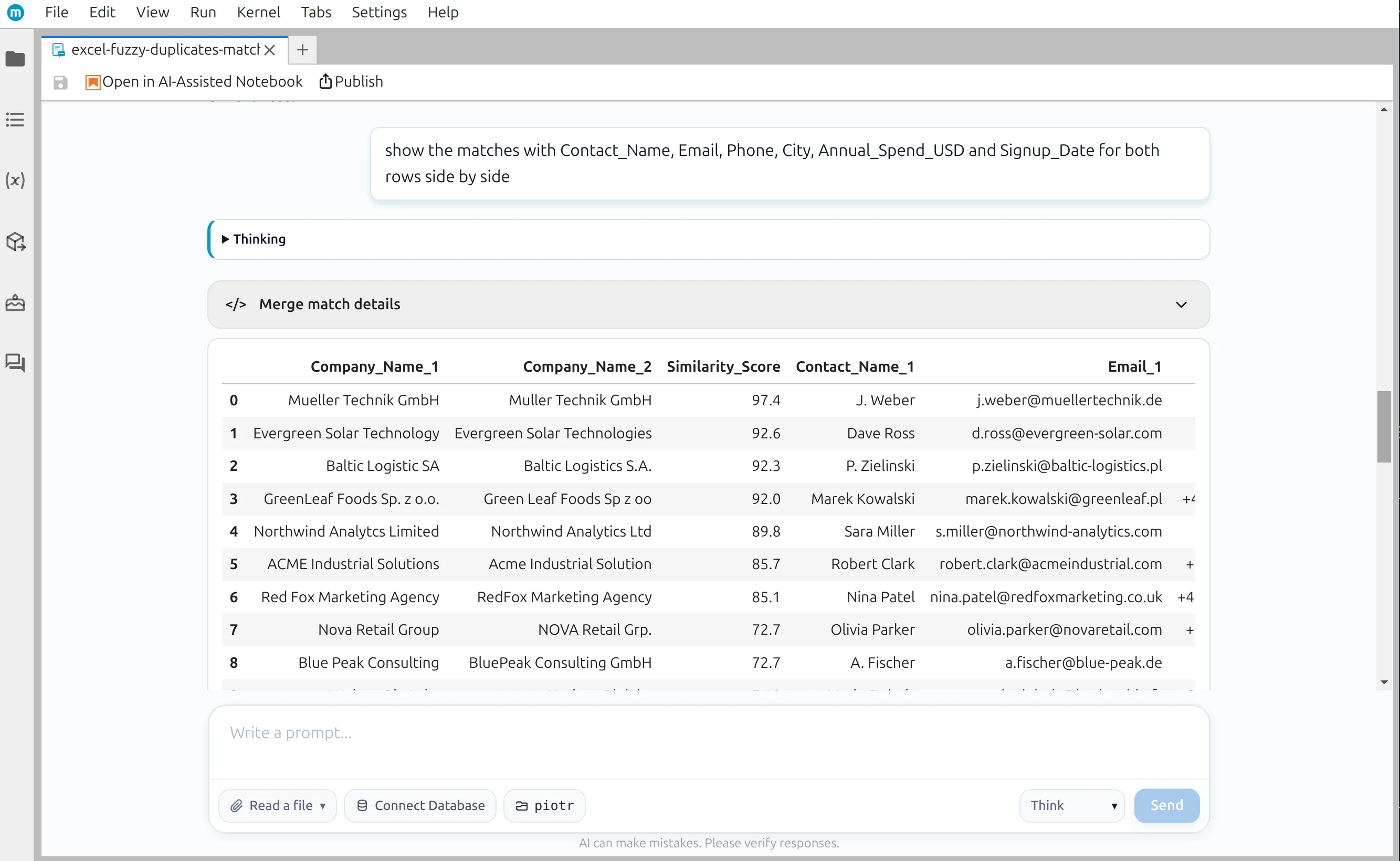Image resolution: width=1400 pixels, height=861 pixels.
Task: Click the orange AI-Assisted Notebook icon
Action: click(93, 82)
